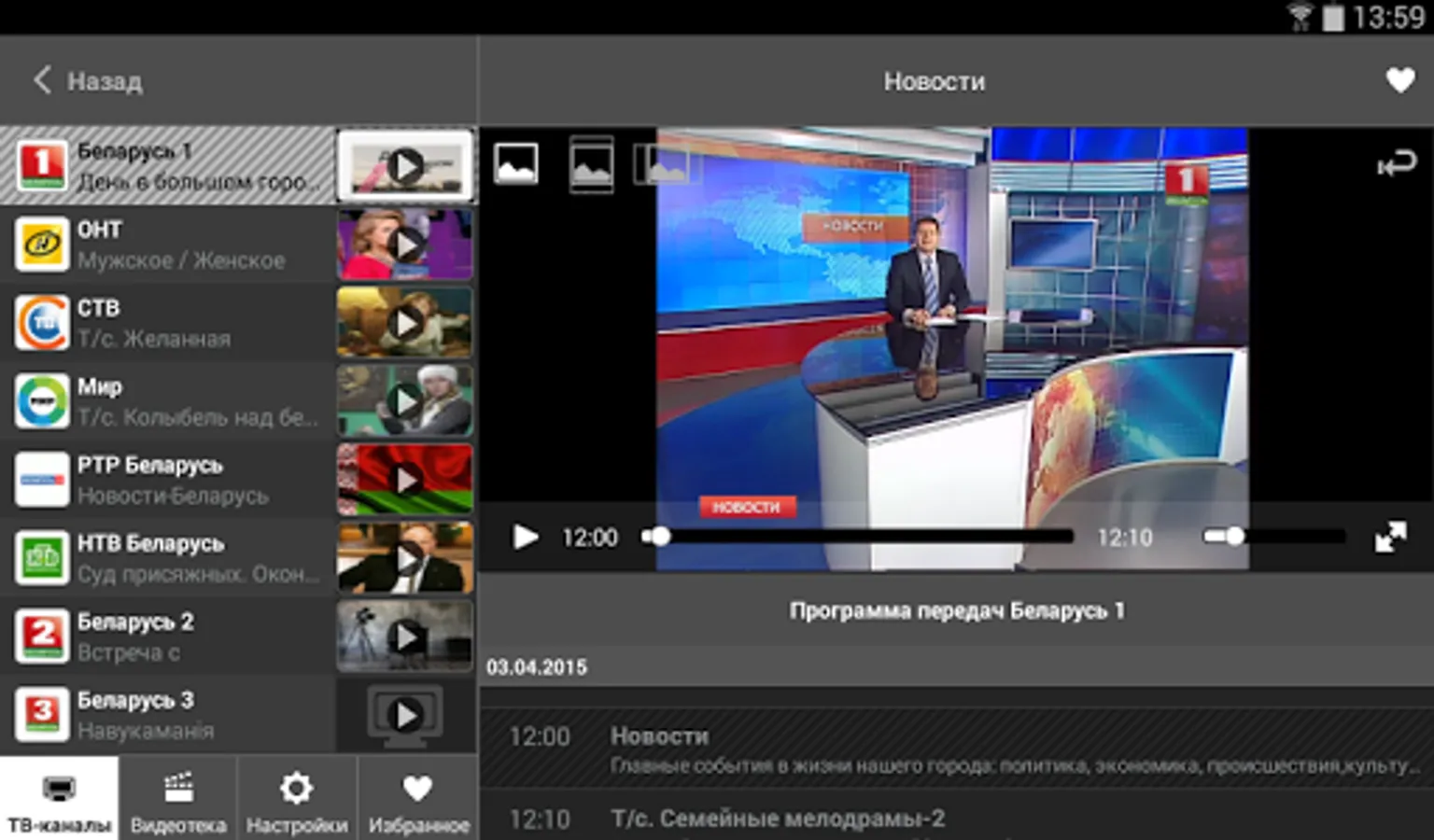
Task: Enter fullscreen with the expand arrows icon
Action: click(1390, 537)
